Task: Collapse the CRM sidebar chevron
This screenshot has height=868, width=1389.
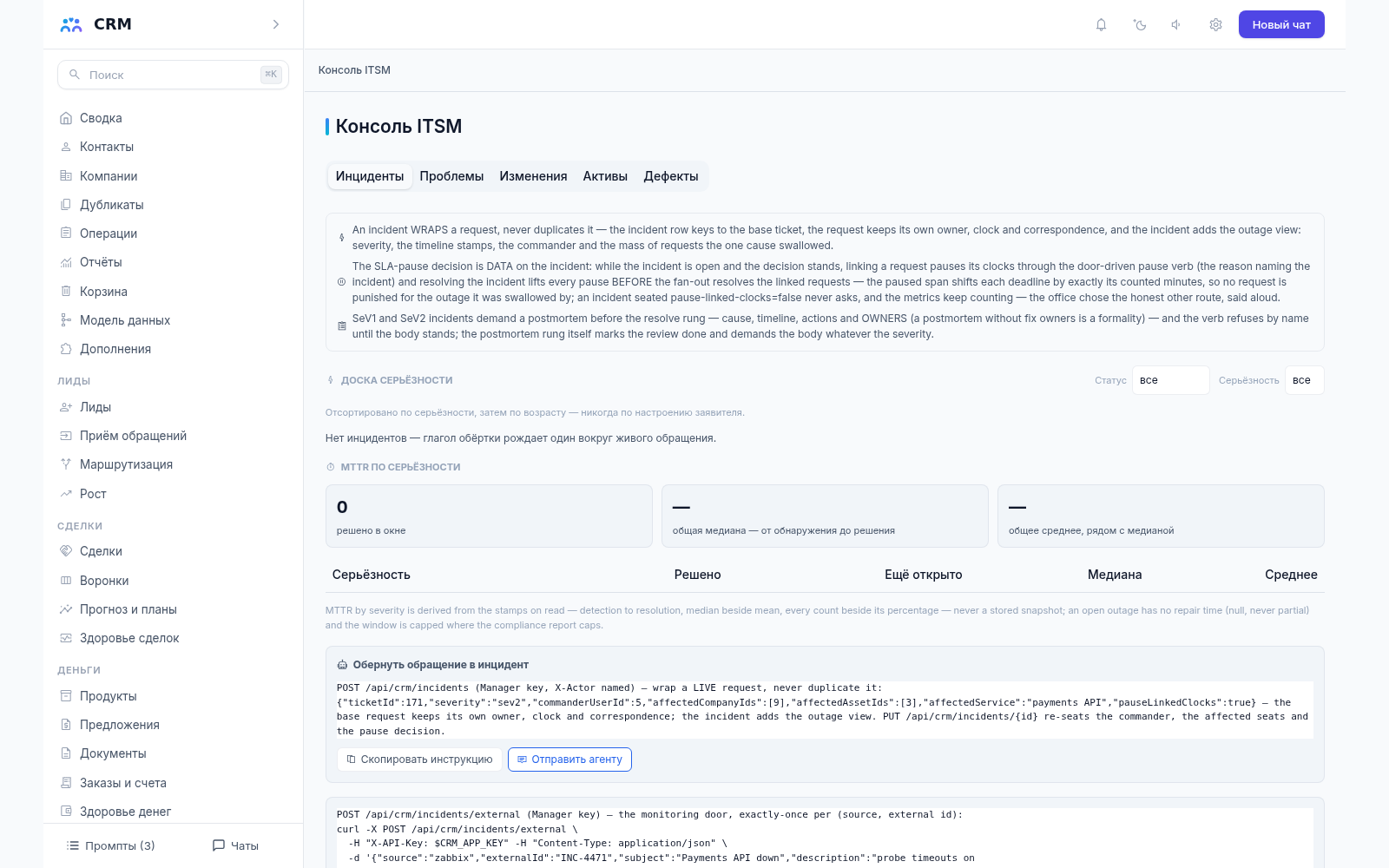Action: pyautogui.click(x=276, y=24)
